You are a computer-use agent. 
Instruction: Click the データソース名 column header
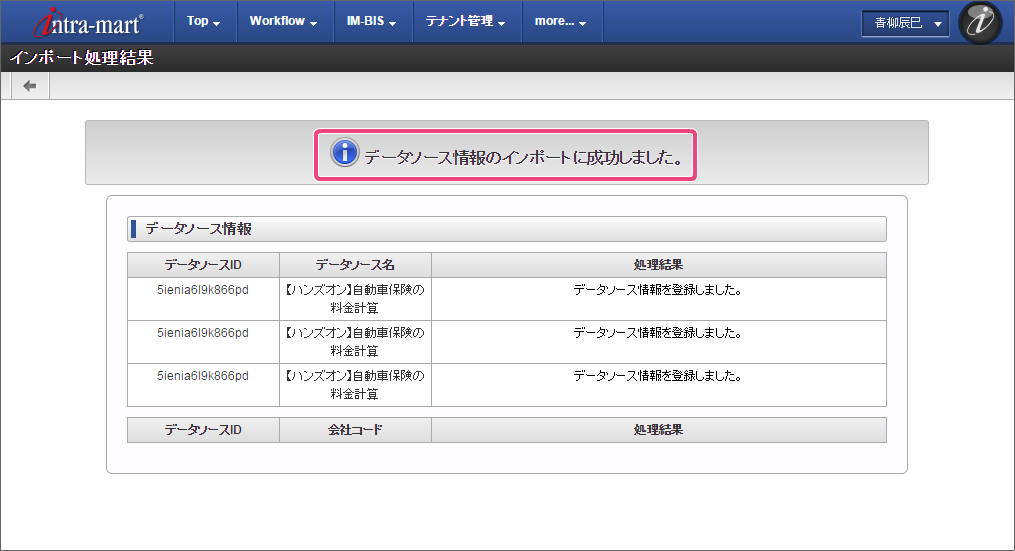(x=355, y=265)
